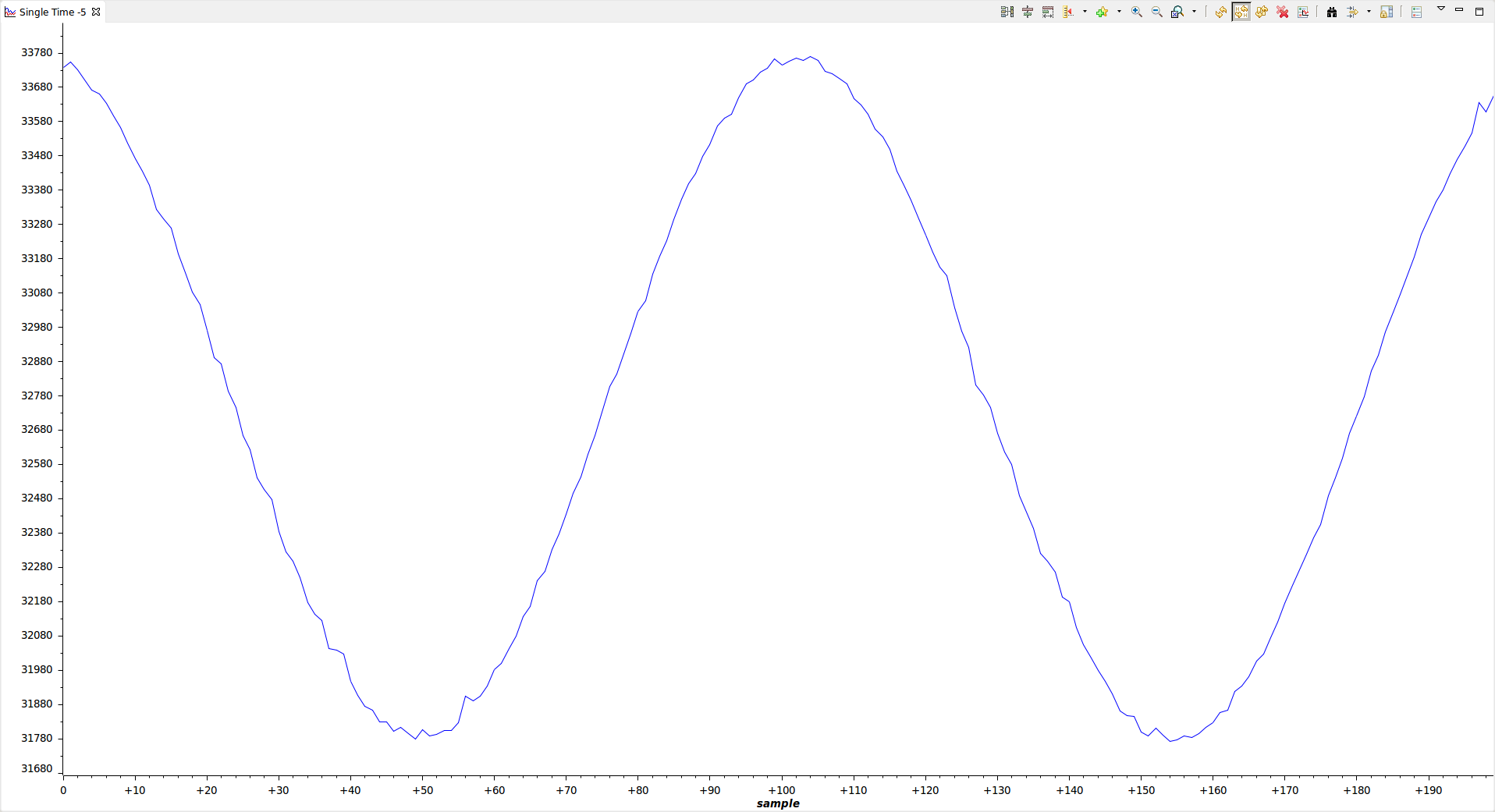Maximize the Single Time -5 view

[1479, 11]
